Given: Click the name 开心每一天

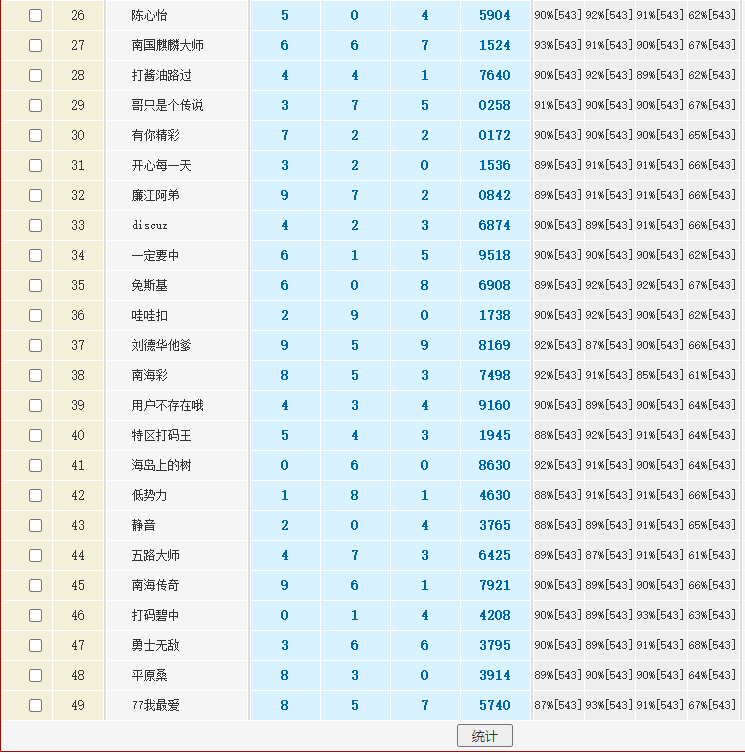Looking at the screenshot, I should (161, 166).
